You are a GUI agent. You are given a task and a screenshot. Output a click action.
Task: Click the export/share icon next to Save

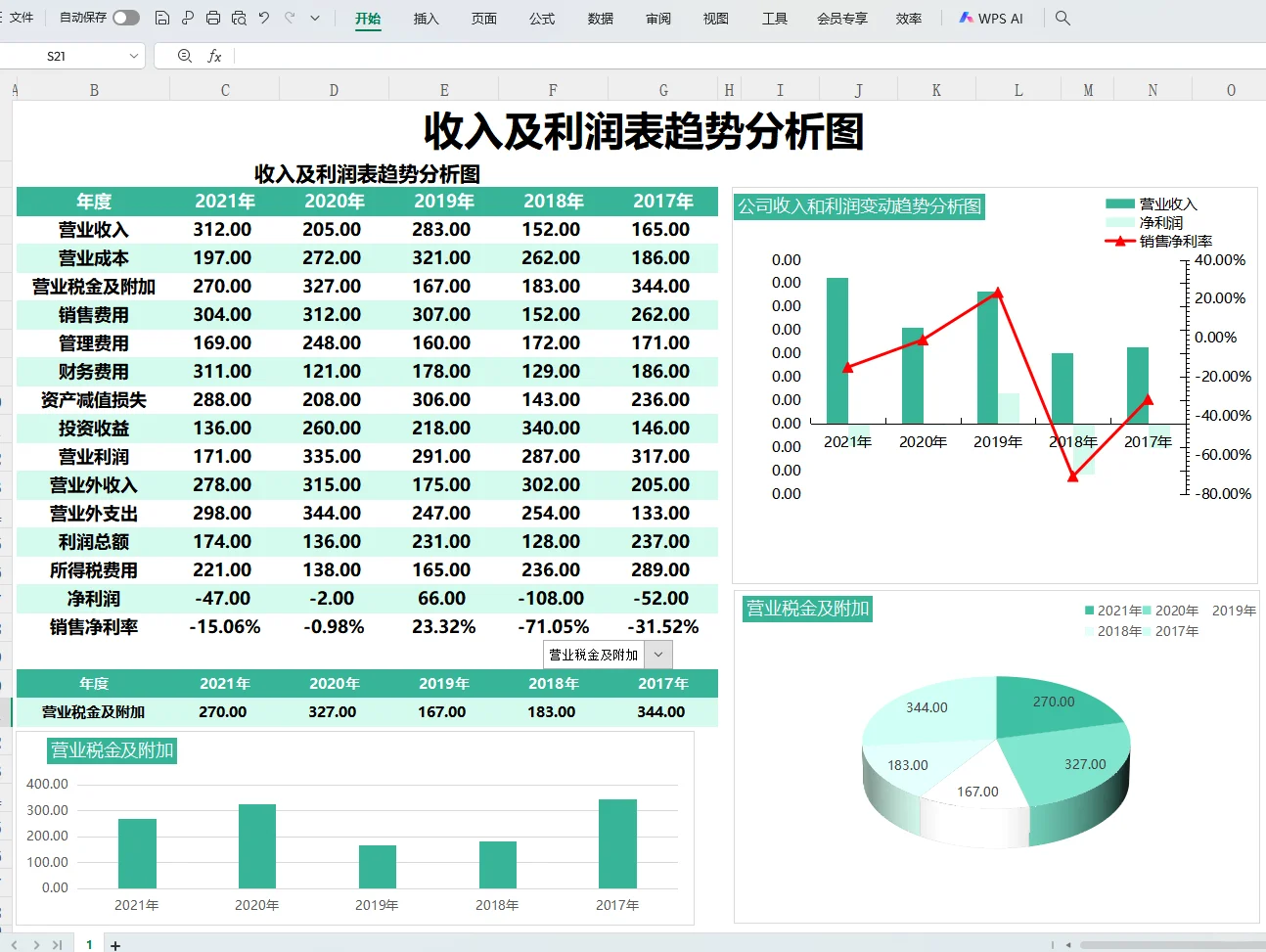[x=188, y=18]
